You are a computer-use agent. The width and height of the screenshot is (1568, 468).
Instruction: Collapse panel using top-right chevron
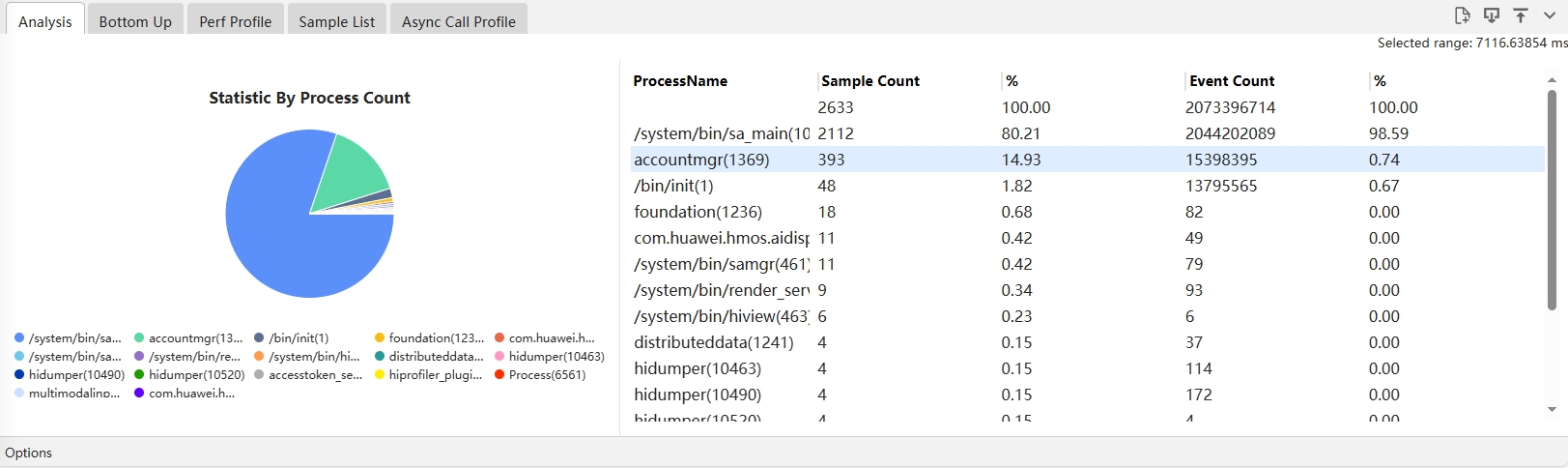1550,15
